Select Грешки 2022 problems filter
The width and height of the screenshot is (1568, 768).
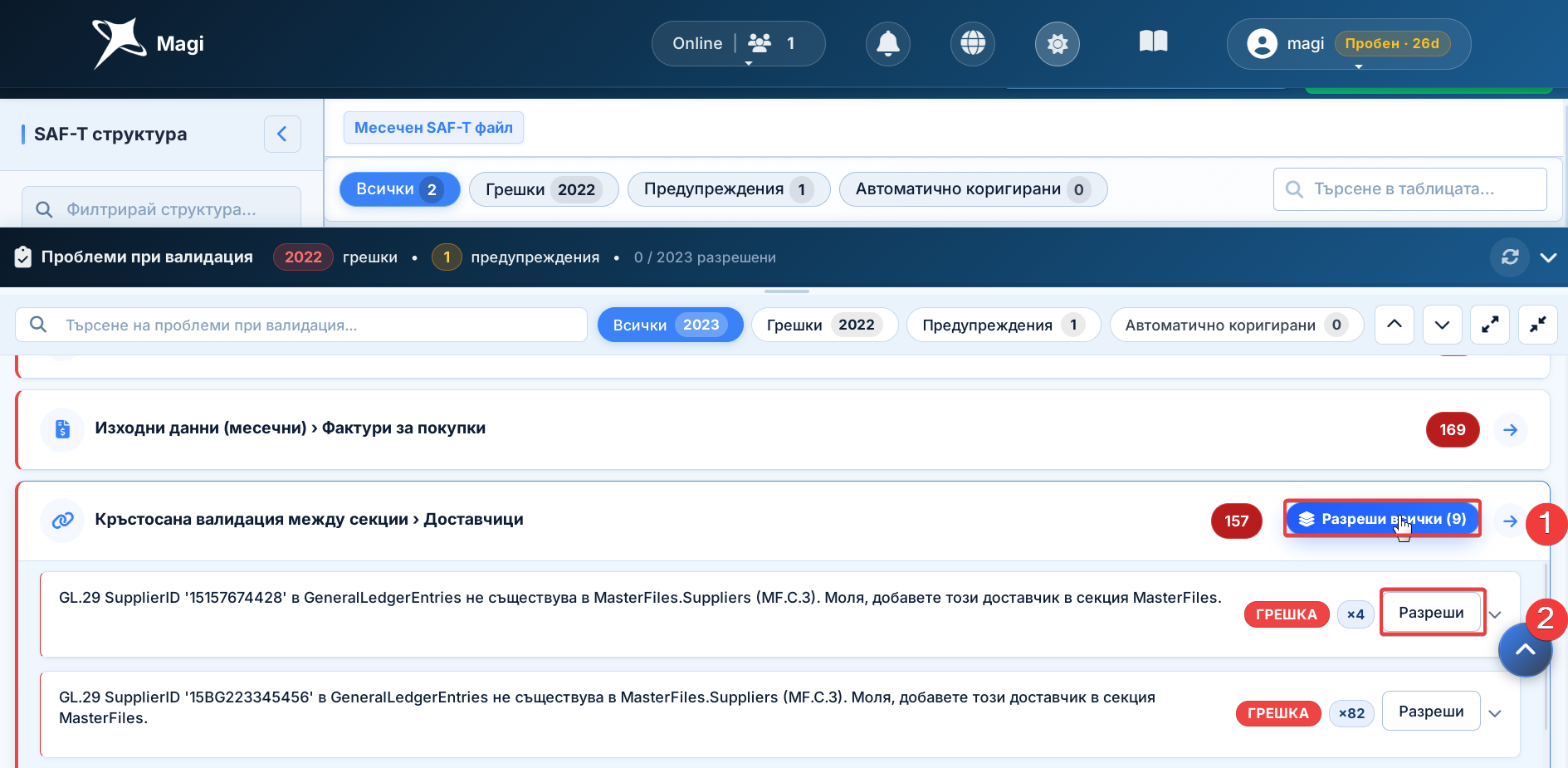coord(824,325)
